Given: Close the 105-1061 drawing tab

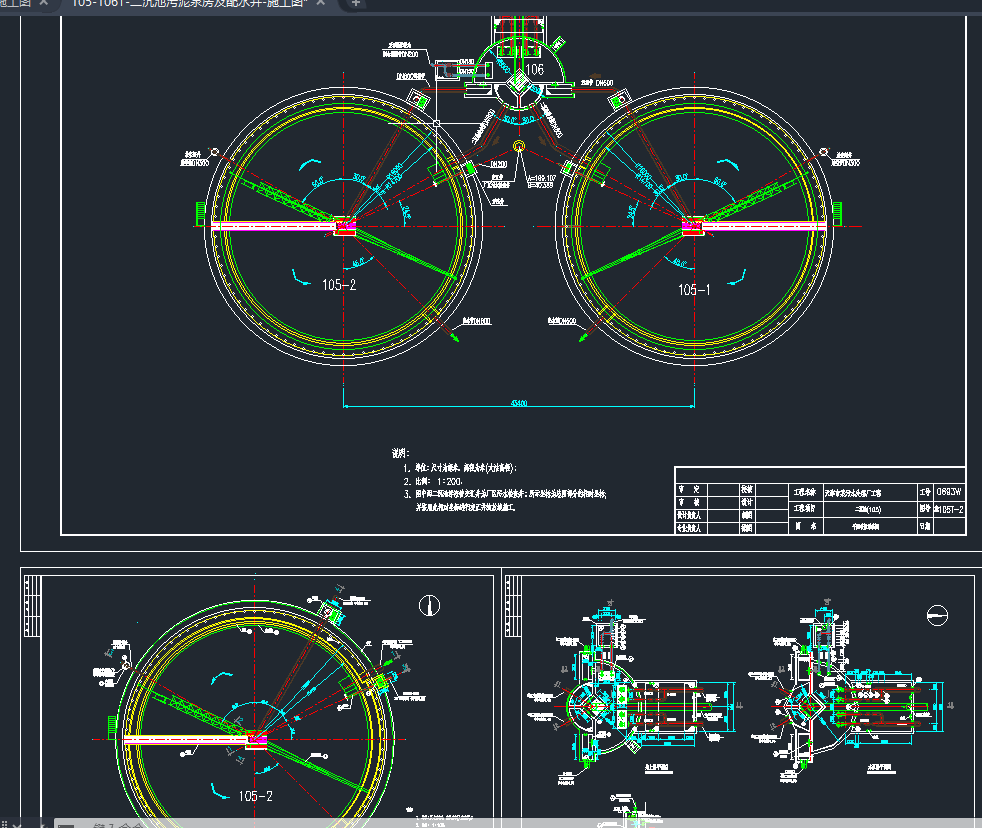Looking at the screenshot, I should (321, 3).
